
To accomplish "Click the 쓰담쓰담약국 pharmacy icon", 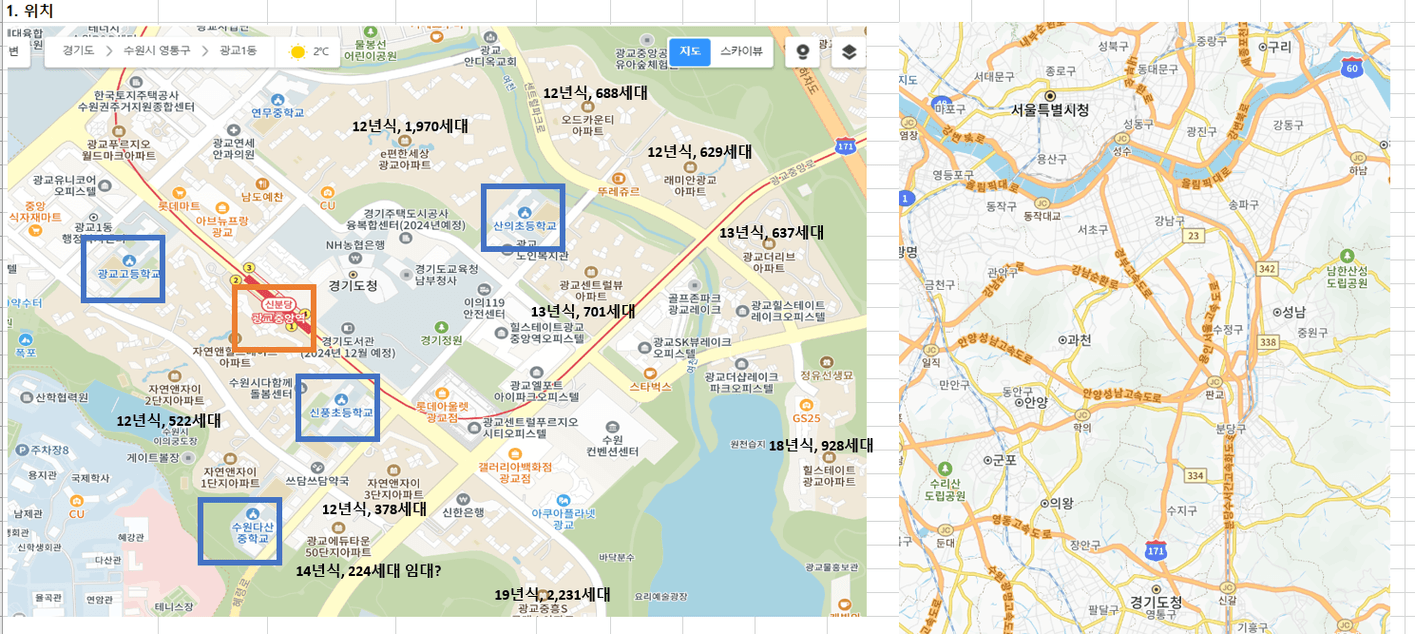I will click(x=320, y=467).
